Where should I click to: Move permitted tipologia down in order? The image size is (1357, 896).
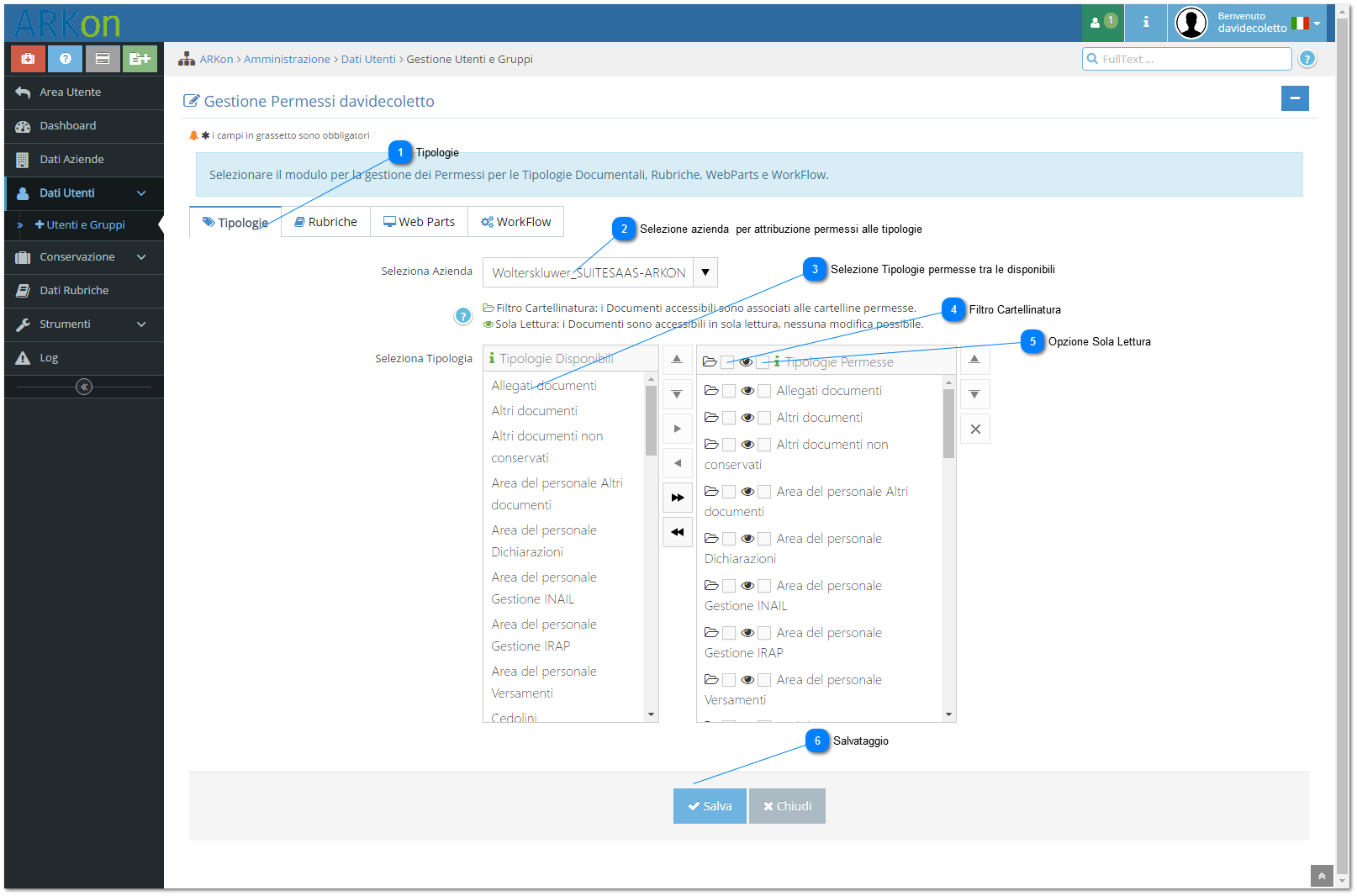point(974,394)
